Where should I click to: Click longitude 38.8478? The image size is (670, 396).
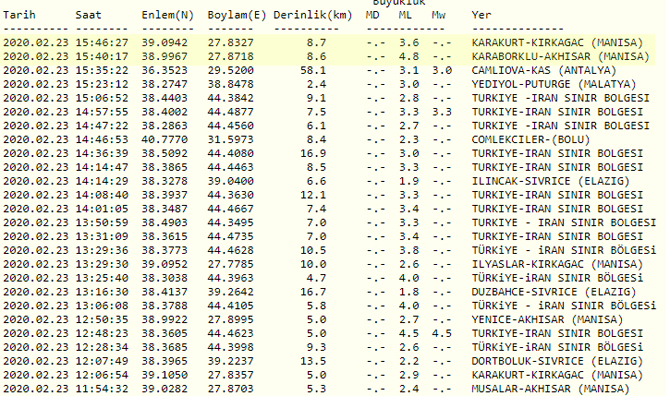pyautogui.click(x=231, y=84)
